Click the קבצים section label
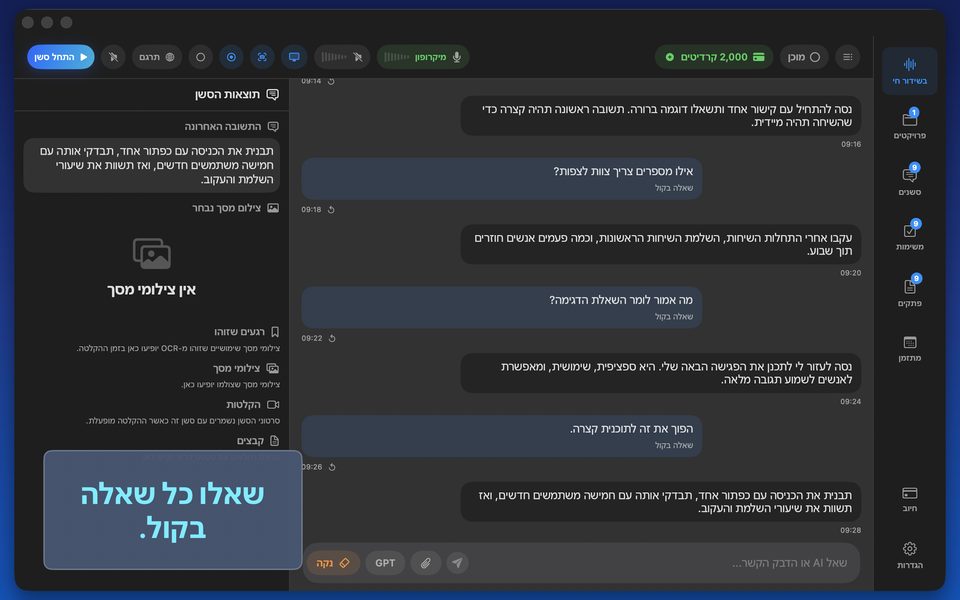The width and height of the screenshot is (960, 600). (x=250, y=441)
